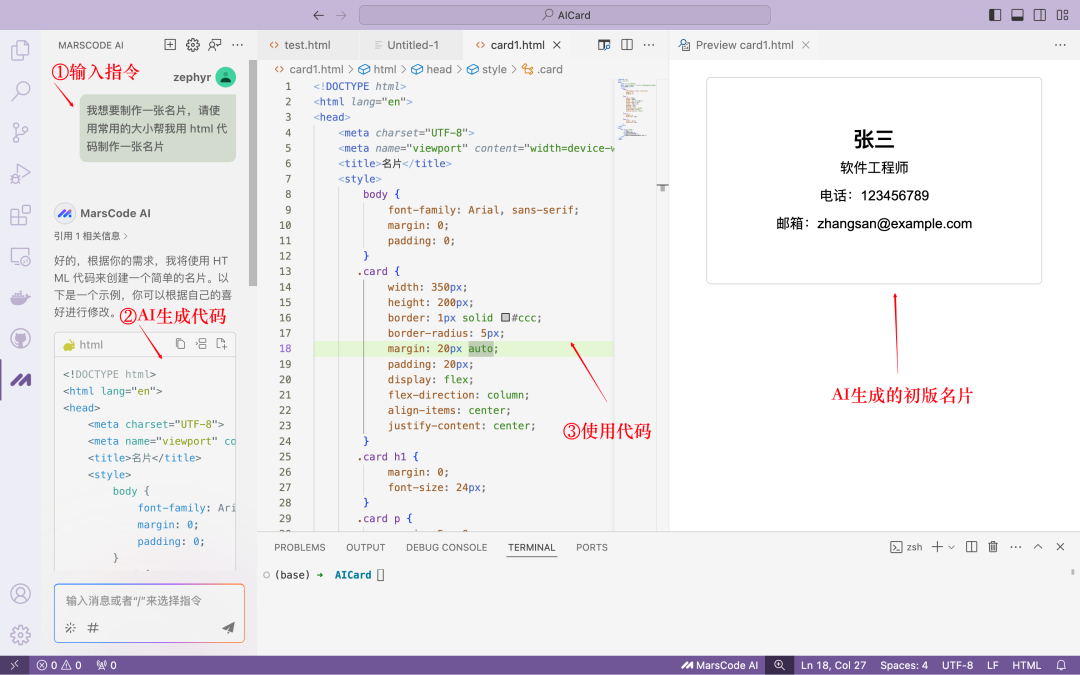Image resolution: width=1080 pixels, height=675 pixels.
Task: Toggle the primary sidebar layout button
Action: coord(994,15)
